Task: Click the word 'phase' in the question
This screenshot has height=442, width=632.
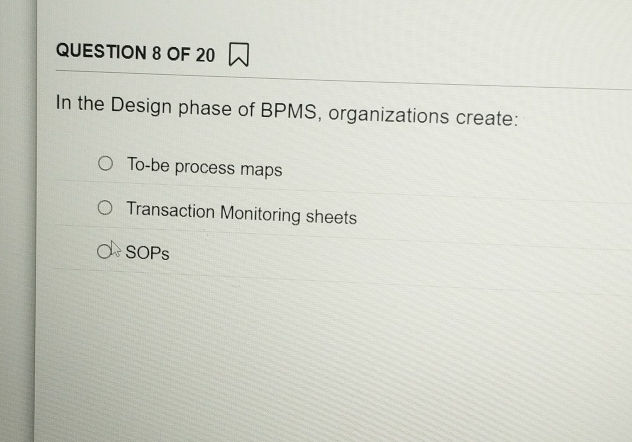Action: click(205, 109)
